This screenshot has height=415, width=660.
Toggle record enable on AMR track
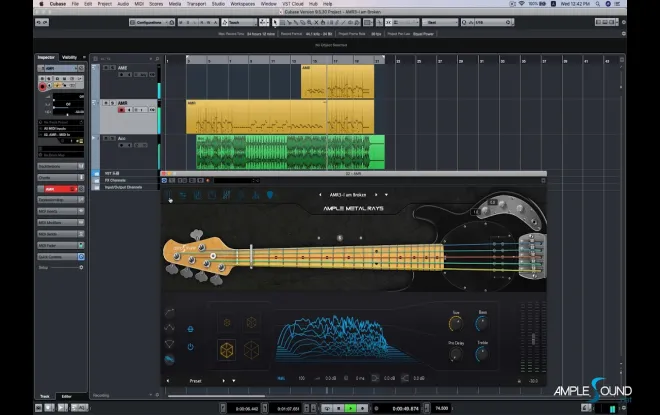121,110
